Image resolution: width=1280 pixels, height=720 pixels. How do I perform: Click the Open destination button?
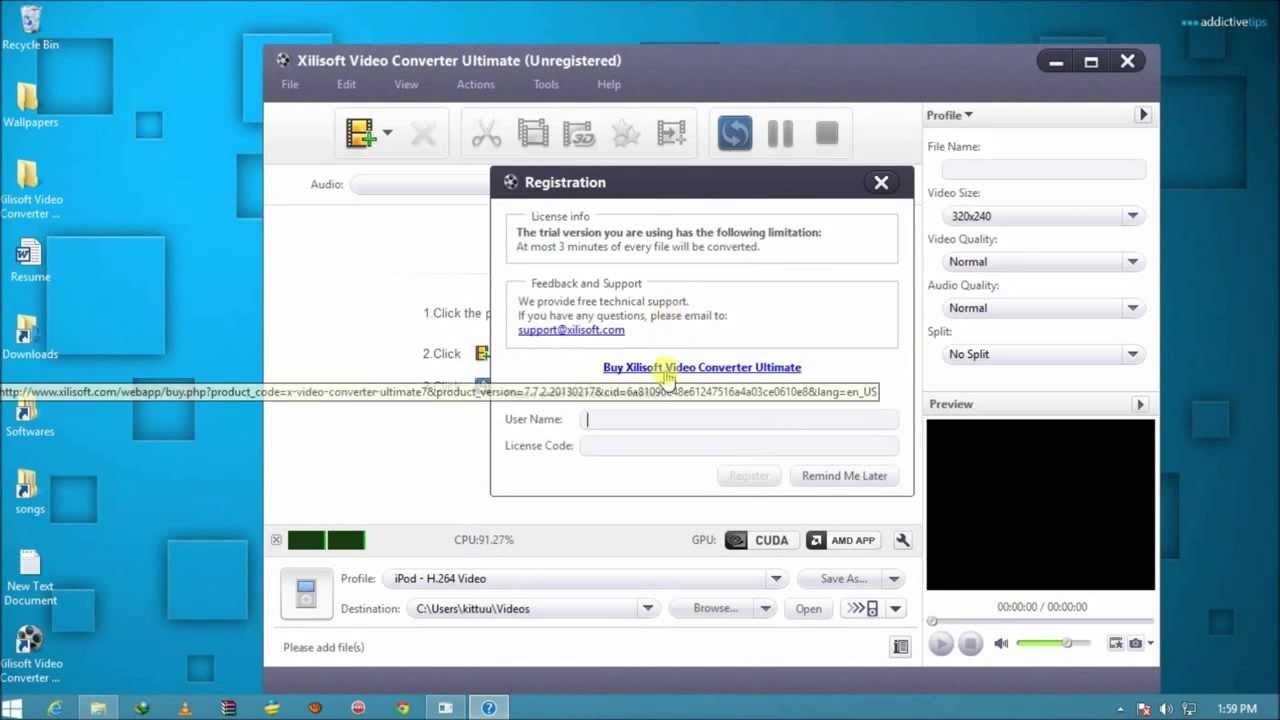click(808, 609)
